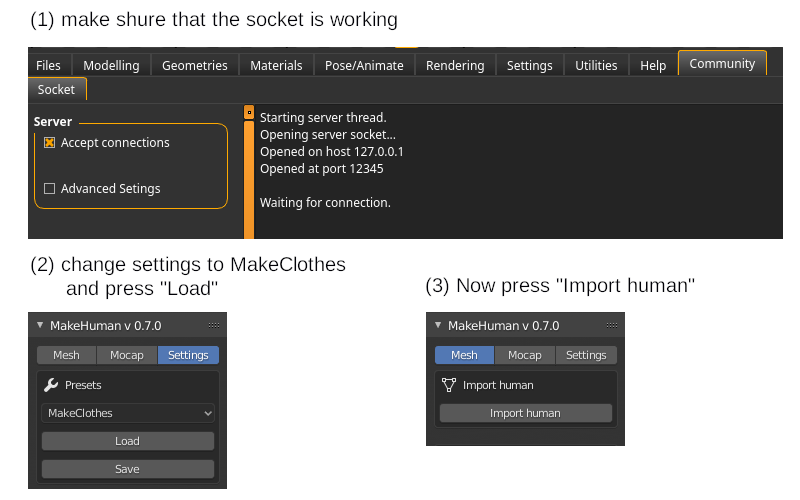Click grip dots icon in Presets panel header
This screenshot has width=800, height=500.
(214, 326)
